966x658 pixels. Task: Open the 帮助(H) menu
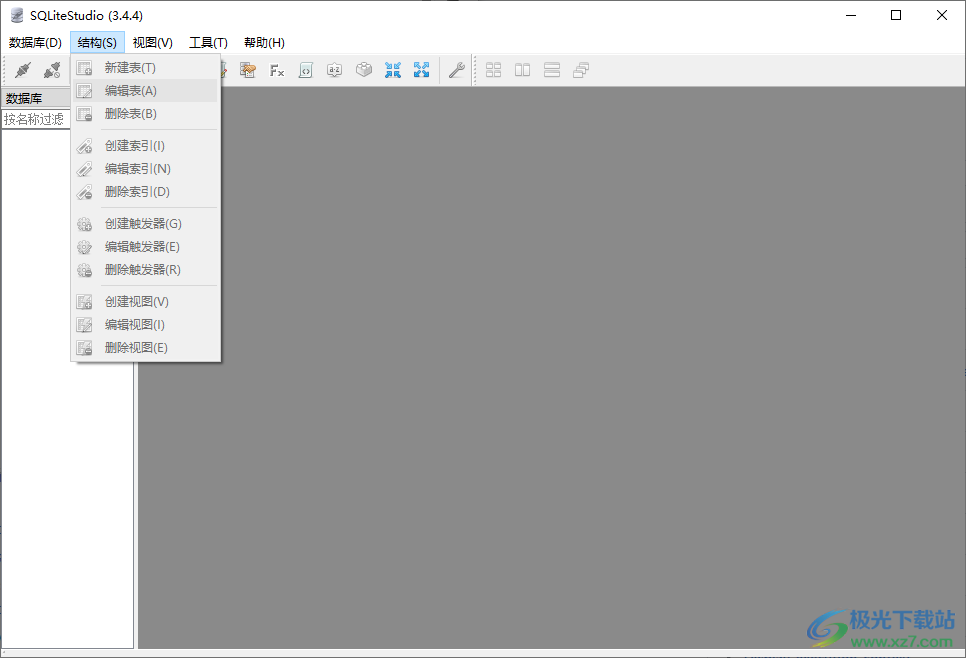pyautogui.click(x=264, y=43)
